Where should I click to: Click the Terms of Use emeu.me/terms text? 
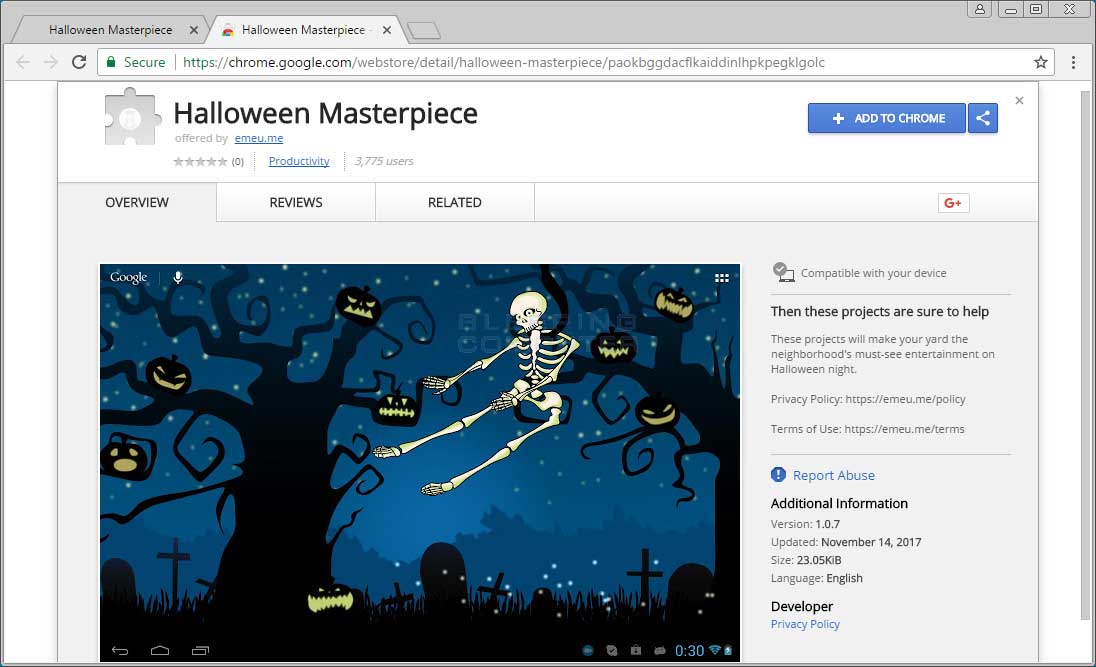pos(867,429)
